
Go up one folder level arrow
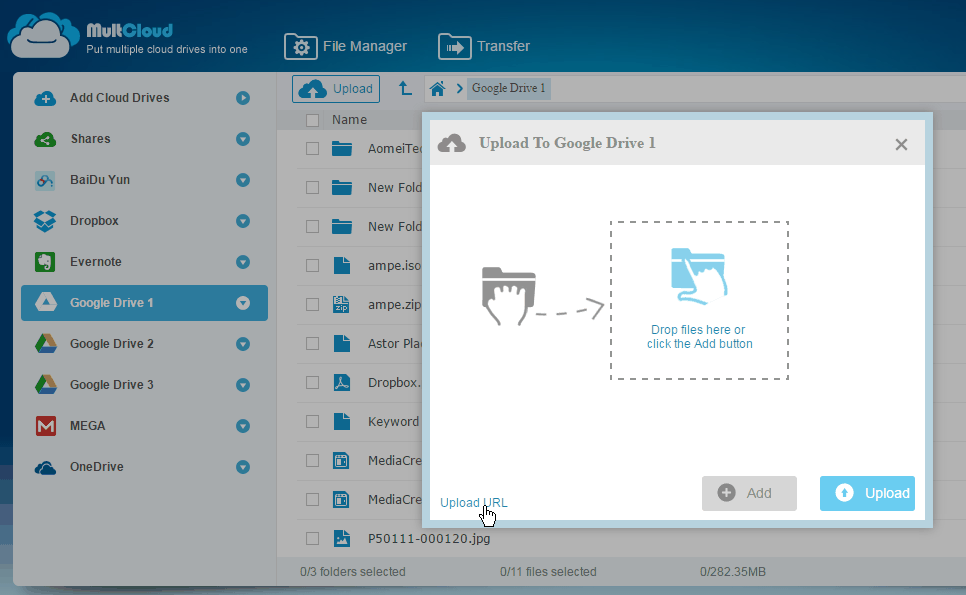[405, 89]
